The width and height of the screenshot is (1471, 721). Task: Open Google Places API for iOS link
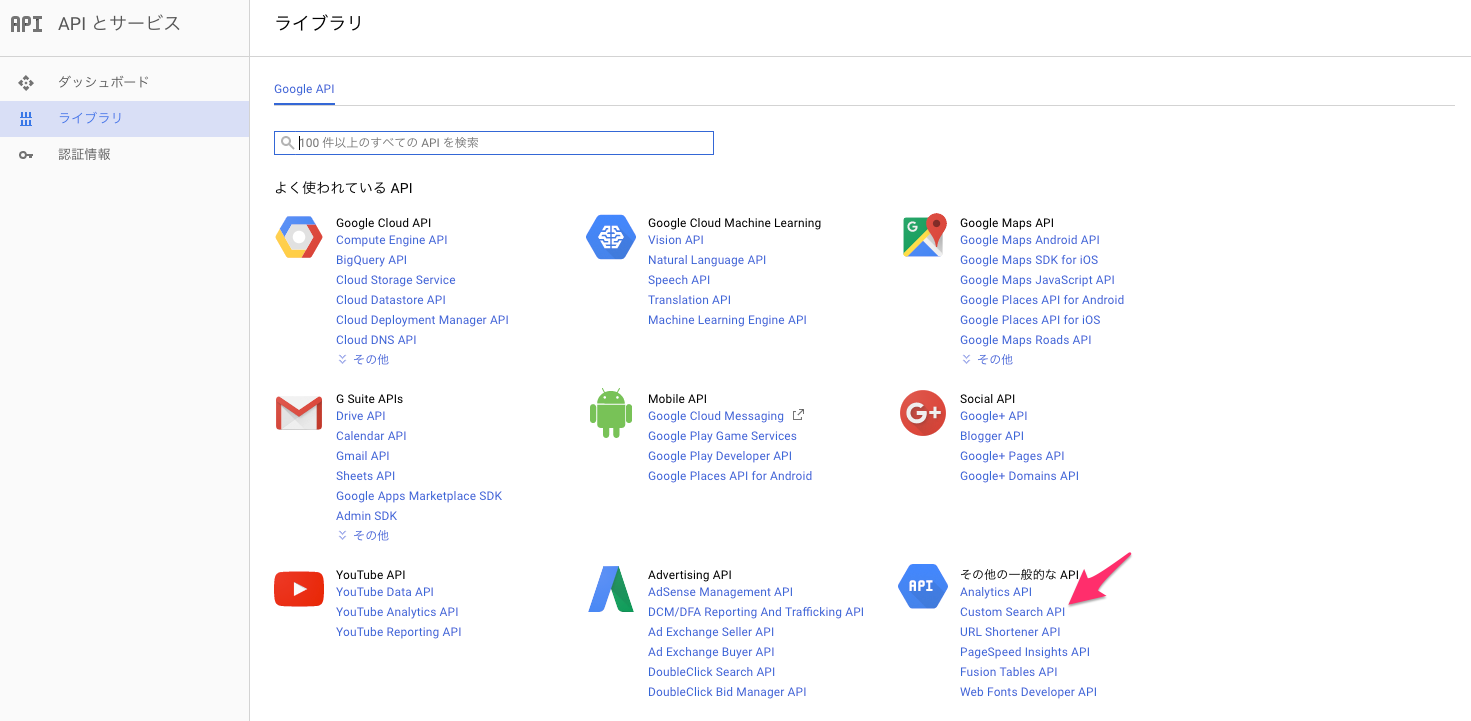pyautogui.click(x=1030, y=320)
